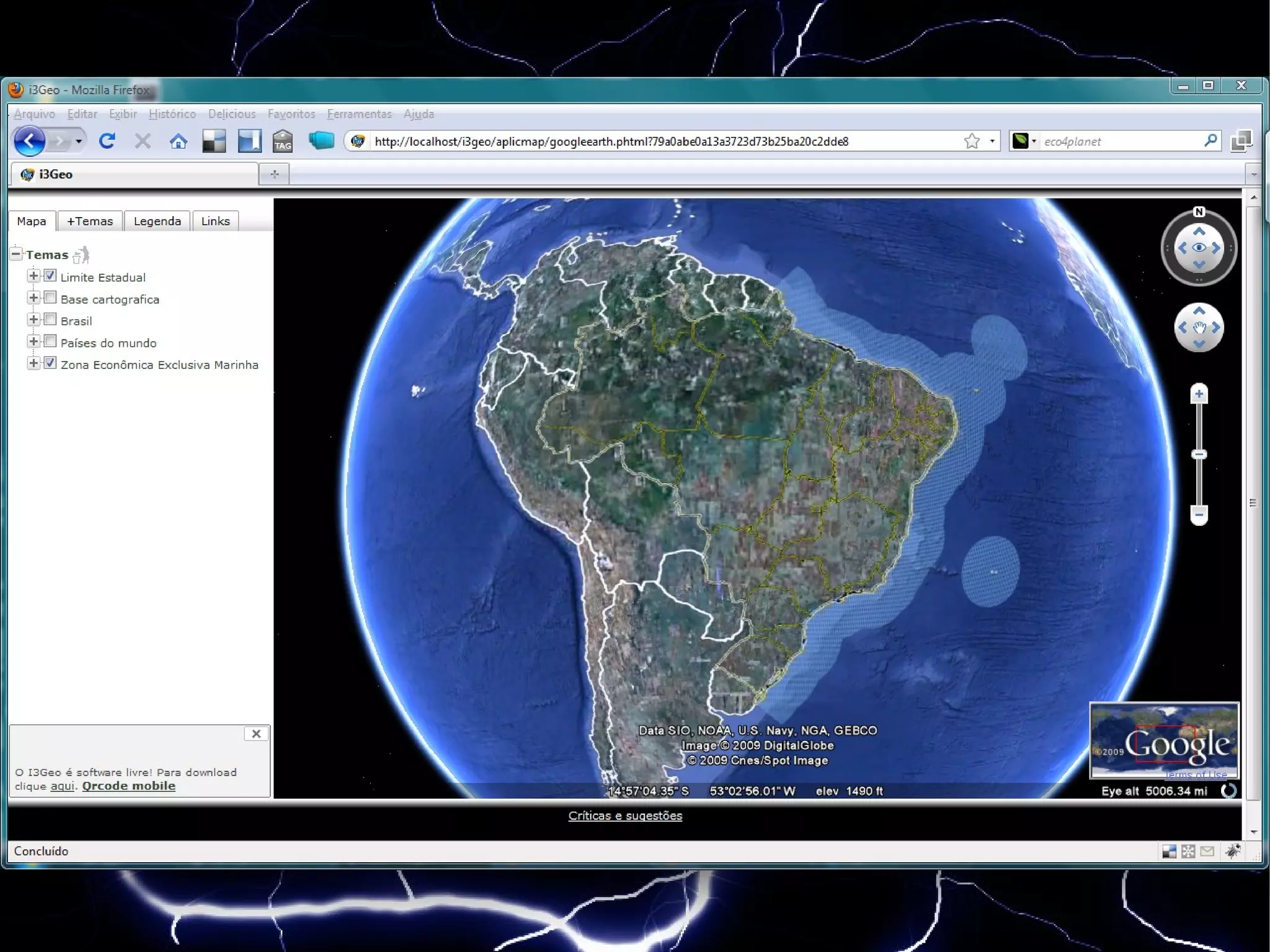Switch to the Legenda tab
The height and width of the screenshot is (952, 1270).
coord(158,221)
